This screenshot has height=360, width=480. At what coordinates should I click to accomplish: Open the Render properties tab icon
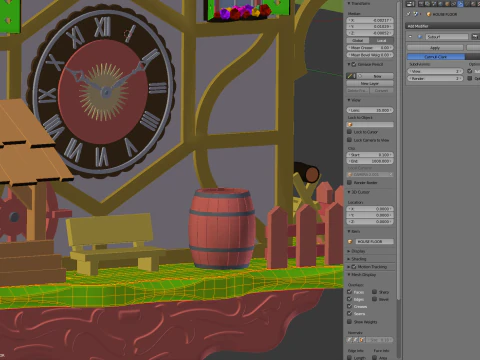click(x=421, y=4)
